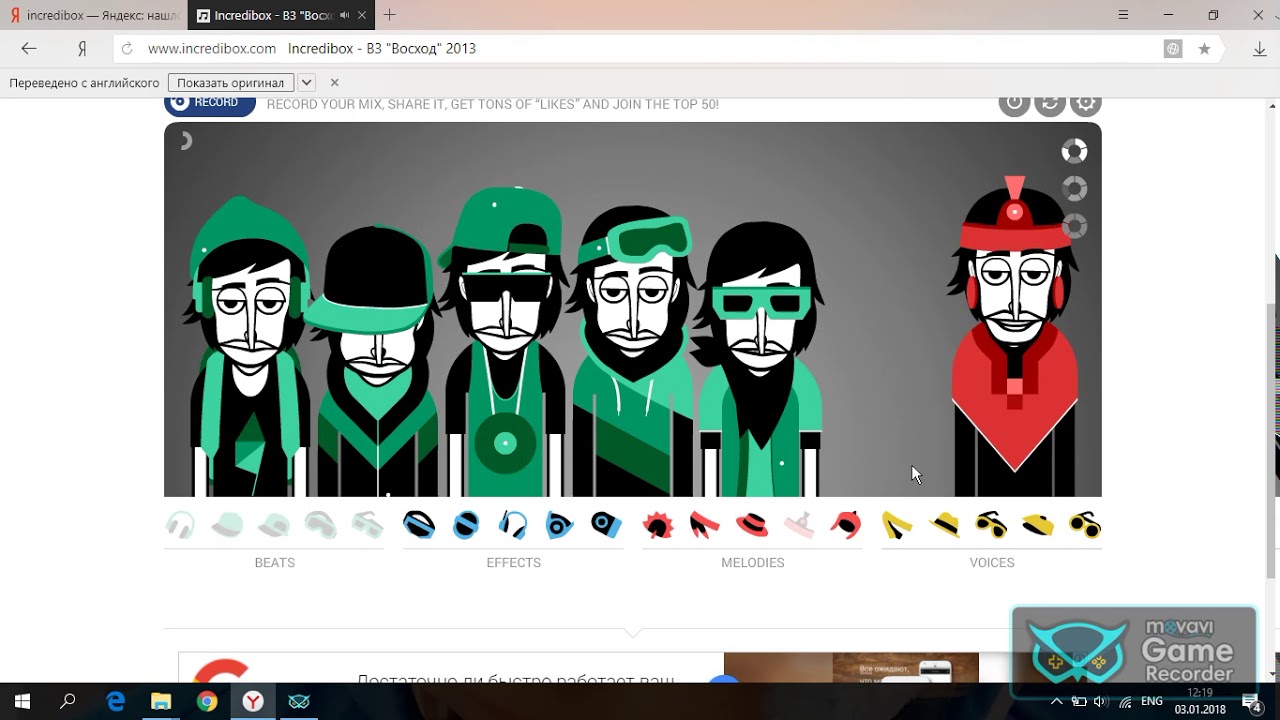This screenshot has height=720, width=1280.
Task: Open the Movavi owl taskbar icon
Action: [299, 702]
